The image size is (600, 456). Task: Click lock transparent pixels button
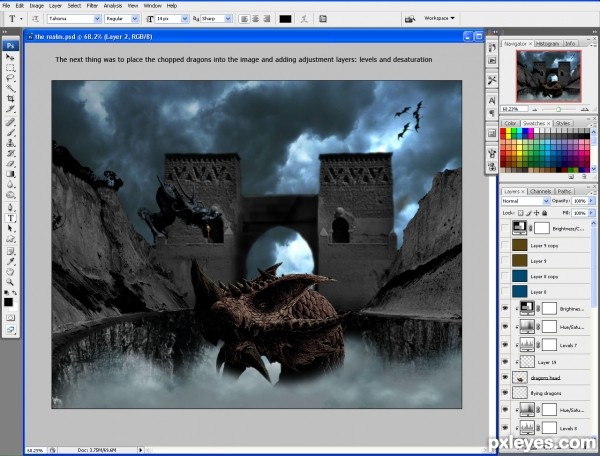click(x=520, y=213)
